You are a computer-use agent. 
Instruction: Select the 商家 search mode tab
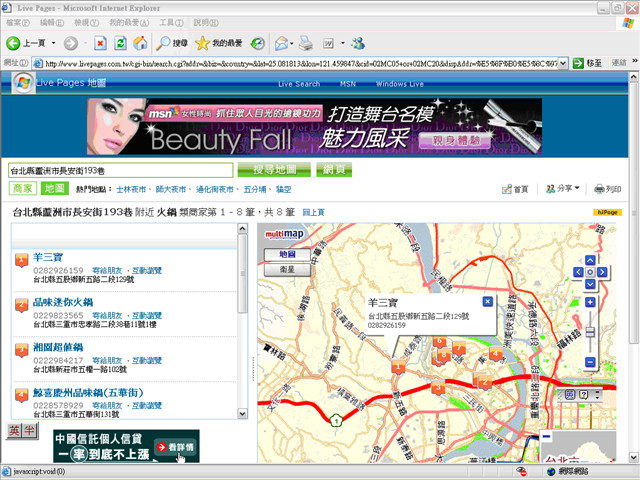23,188
